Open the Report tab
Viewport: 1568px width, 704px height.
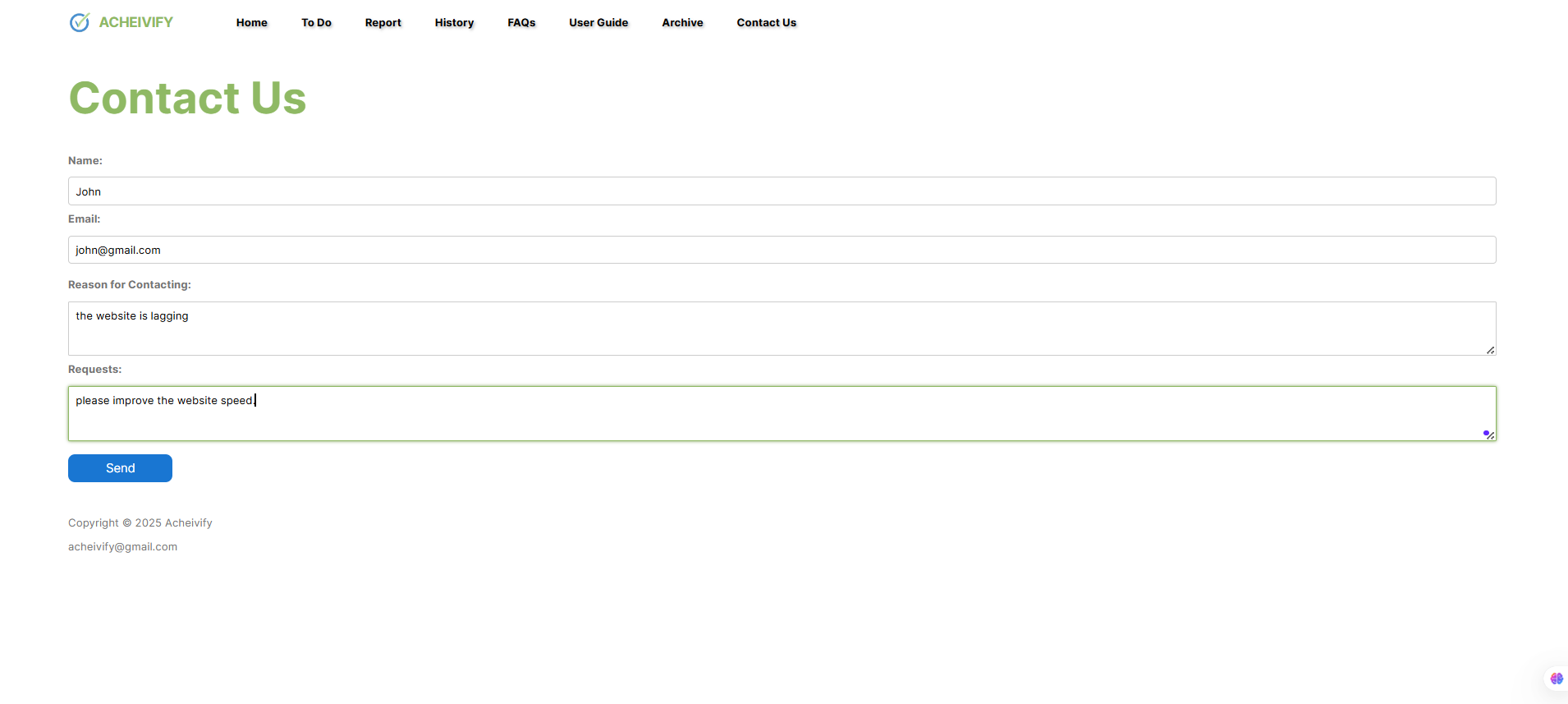383,22
